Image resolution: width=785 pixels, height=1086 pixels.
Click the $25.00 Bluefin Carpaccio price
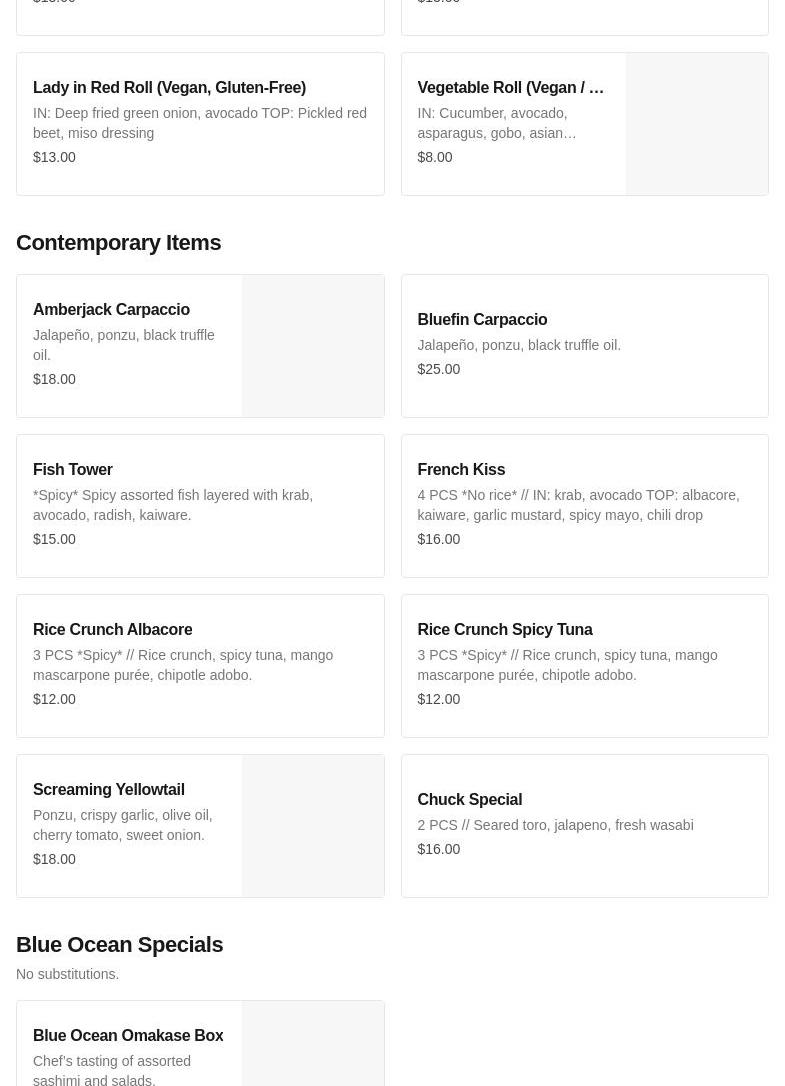(x=439, y=369)
